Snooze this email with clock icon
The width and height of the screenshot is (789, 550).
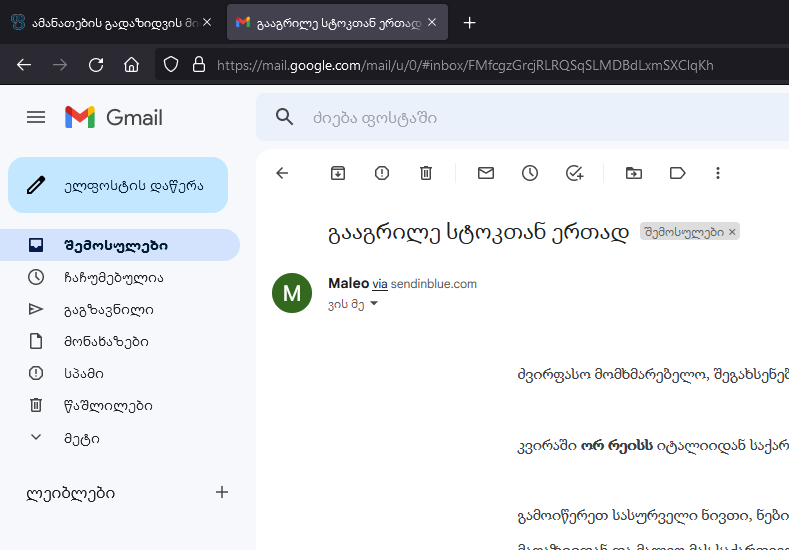coord(530,173)
